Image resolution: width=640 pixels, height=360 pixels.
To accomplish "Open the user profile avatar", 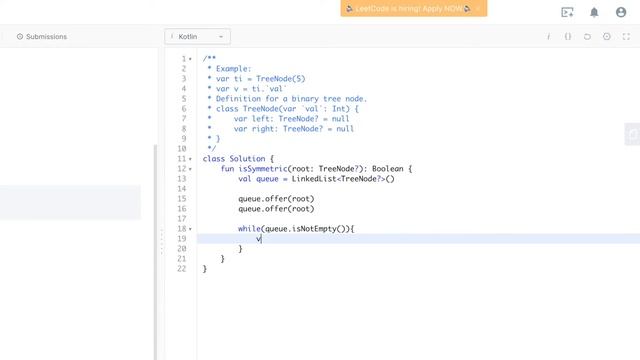I will pyautogui.click(x=621, y=12).
